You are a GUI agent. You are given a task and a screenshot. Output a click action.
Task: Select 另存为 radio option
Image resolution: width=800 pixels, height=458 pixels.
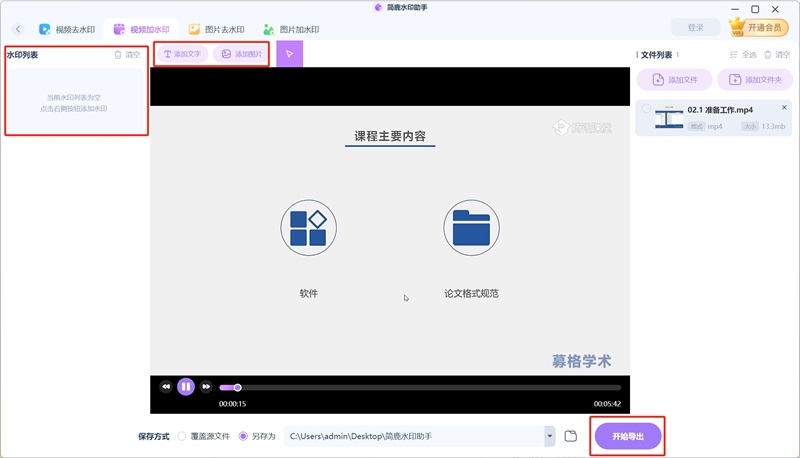click(243, 436)
